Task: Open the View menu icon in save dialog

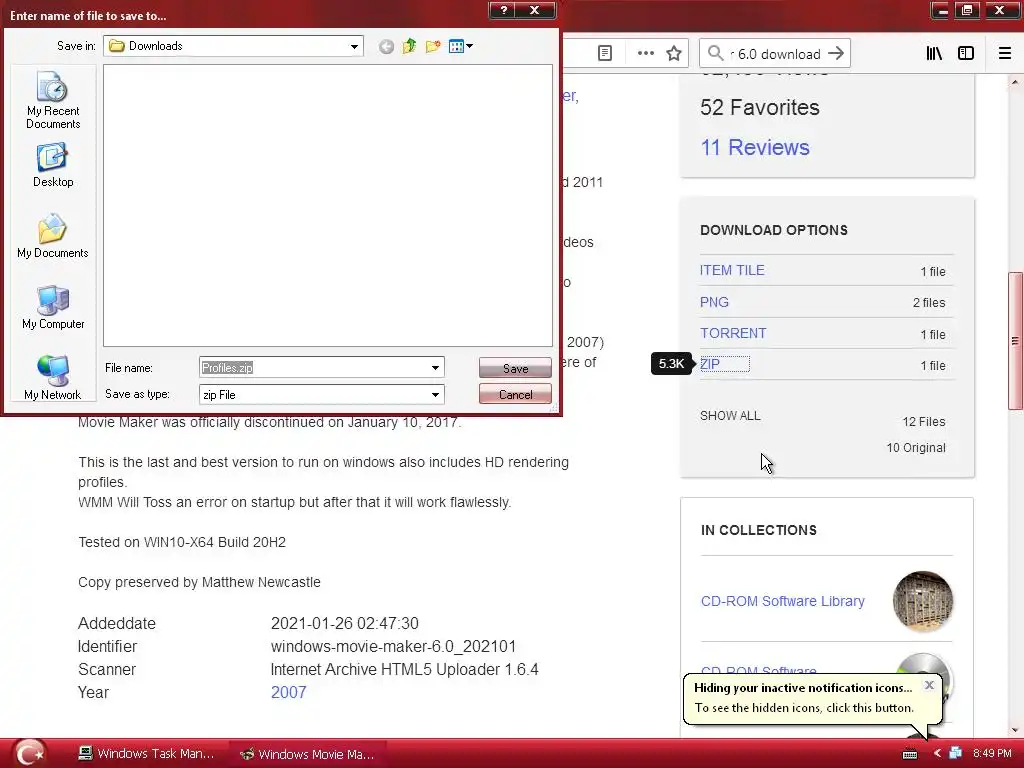Action: (460, 46)
